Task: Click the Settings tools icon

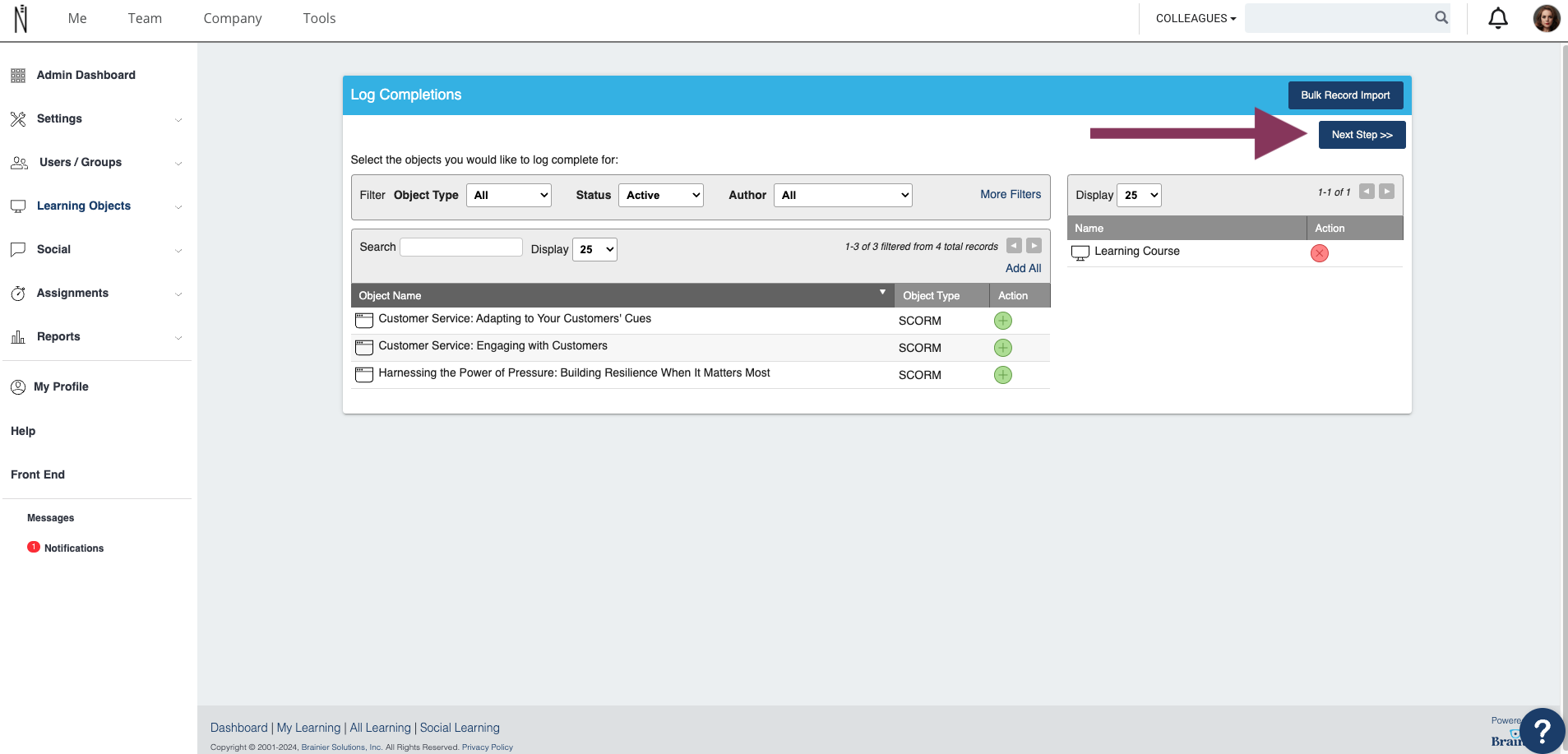Action: (18, 119)
